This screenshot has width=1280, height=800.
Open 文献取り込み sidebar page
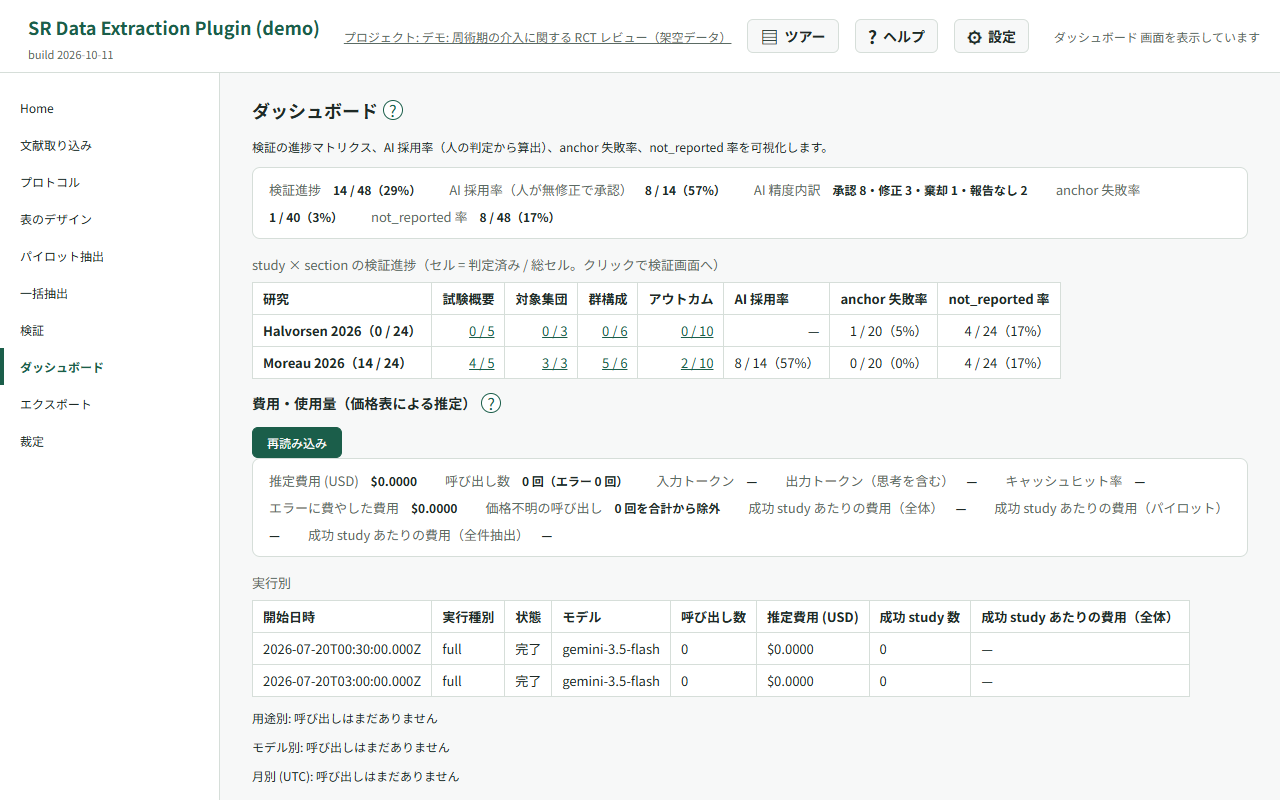pyautogui.click(x=110, y=146)
